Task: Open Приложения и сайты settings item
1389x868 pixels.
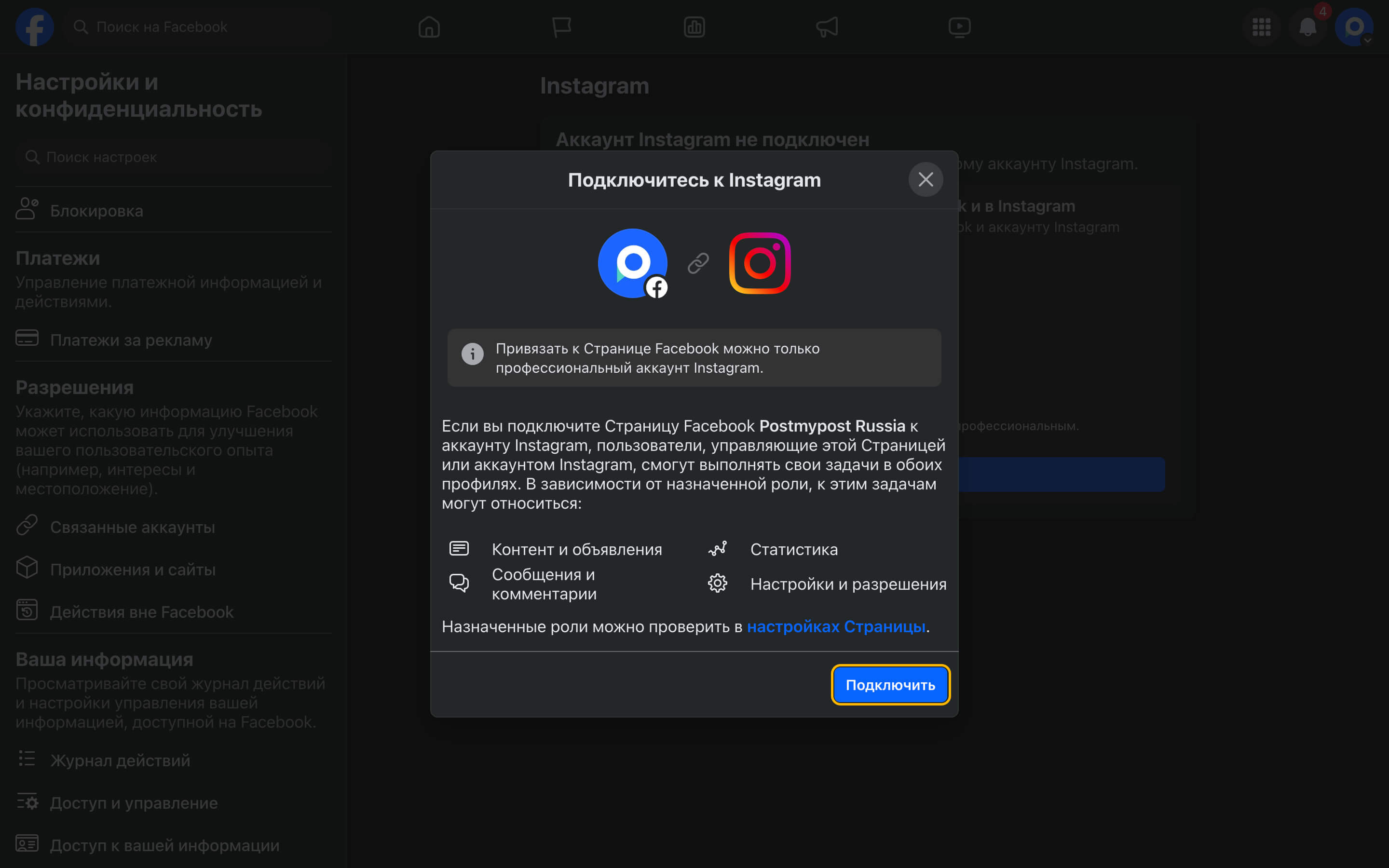Action: [x=133, y=570]
